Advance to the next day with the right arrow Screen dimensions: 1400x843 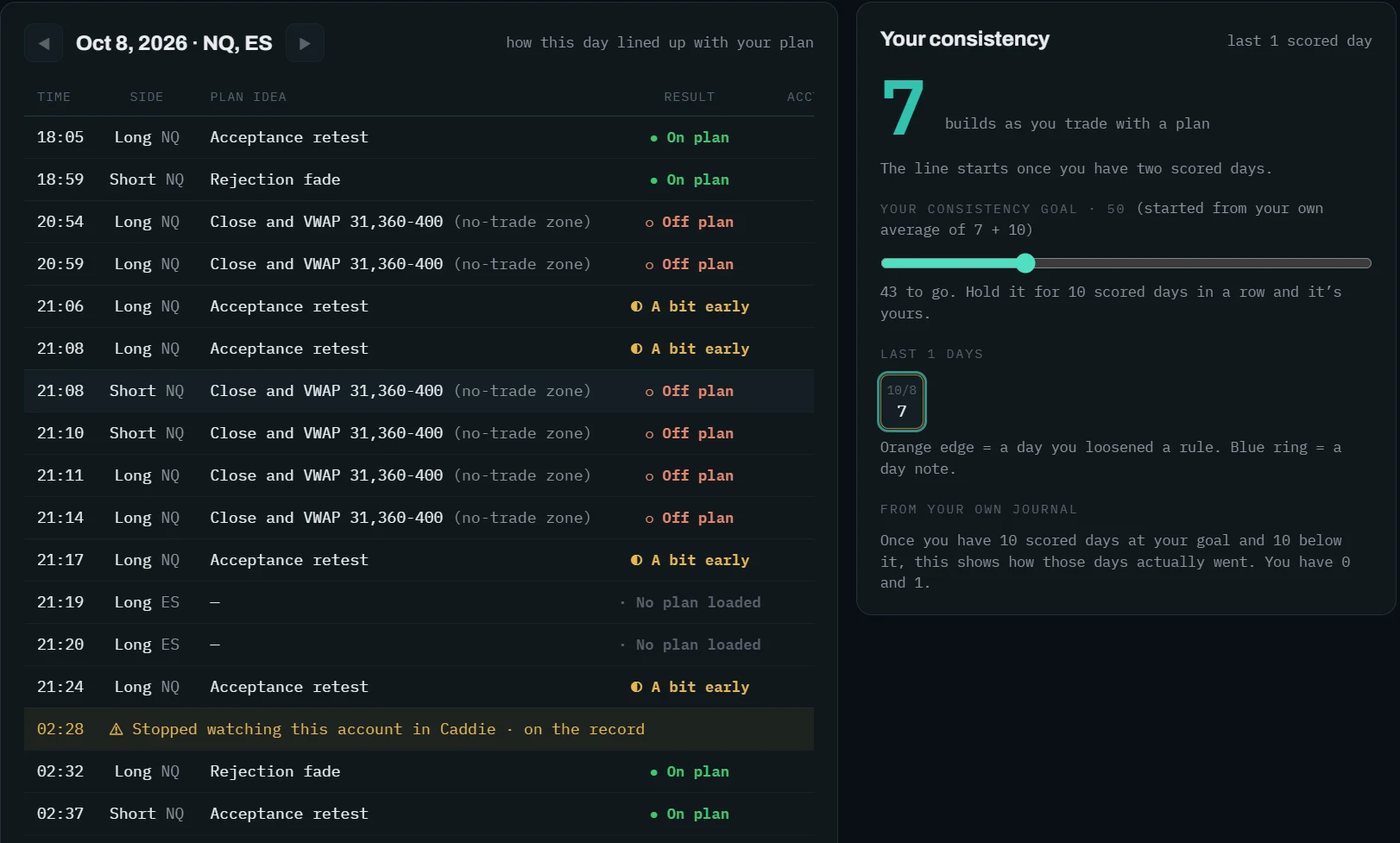pyautogui.click(x=305, y=43)
